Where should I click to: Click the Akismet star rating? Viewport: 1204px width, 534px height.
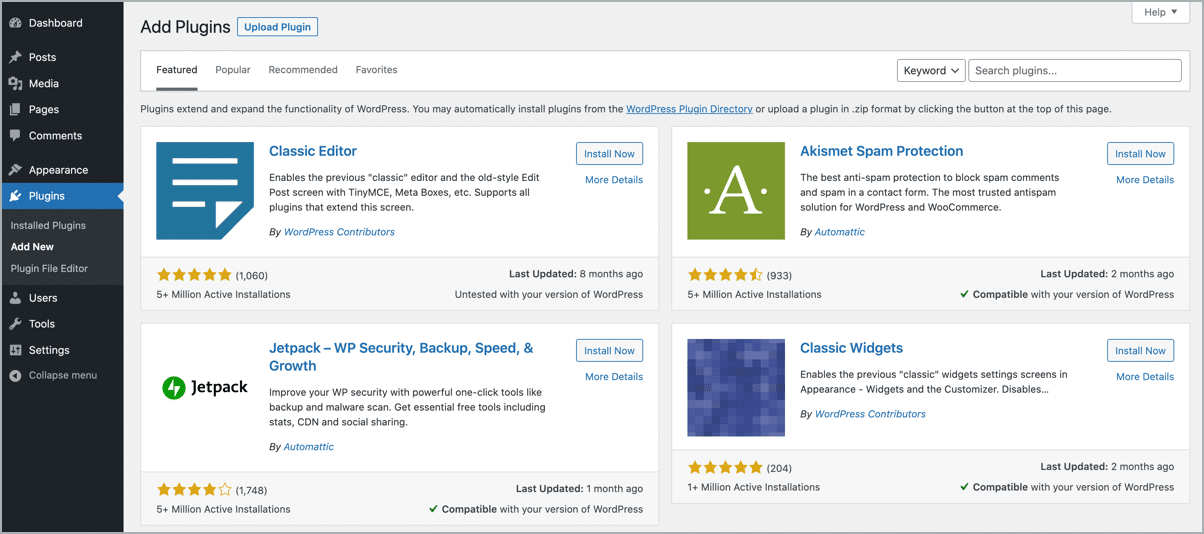pos(725,275)
